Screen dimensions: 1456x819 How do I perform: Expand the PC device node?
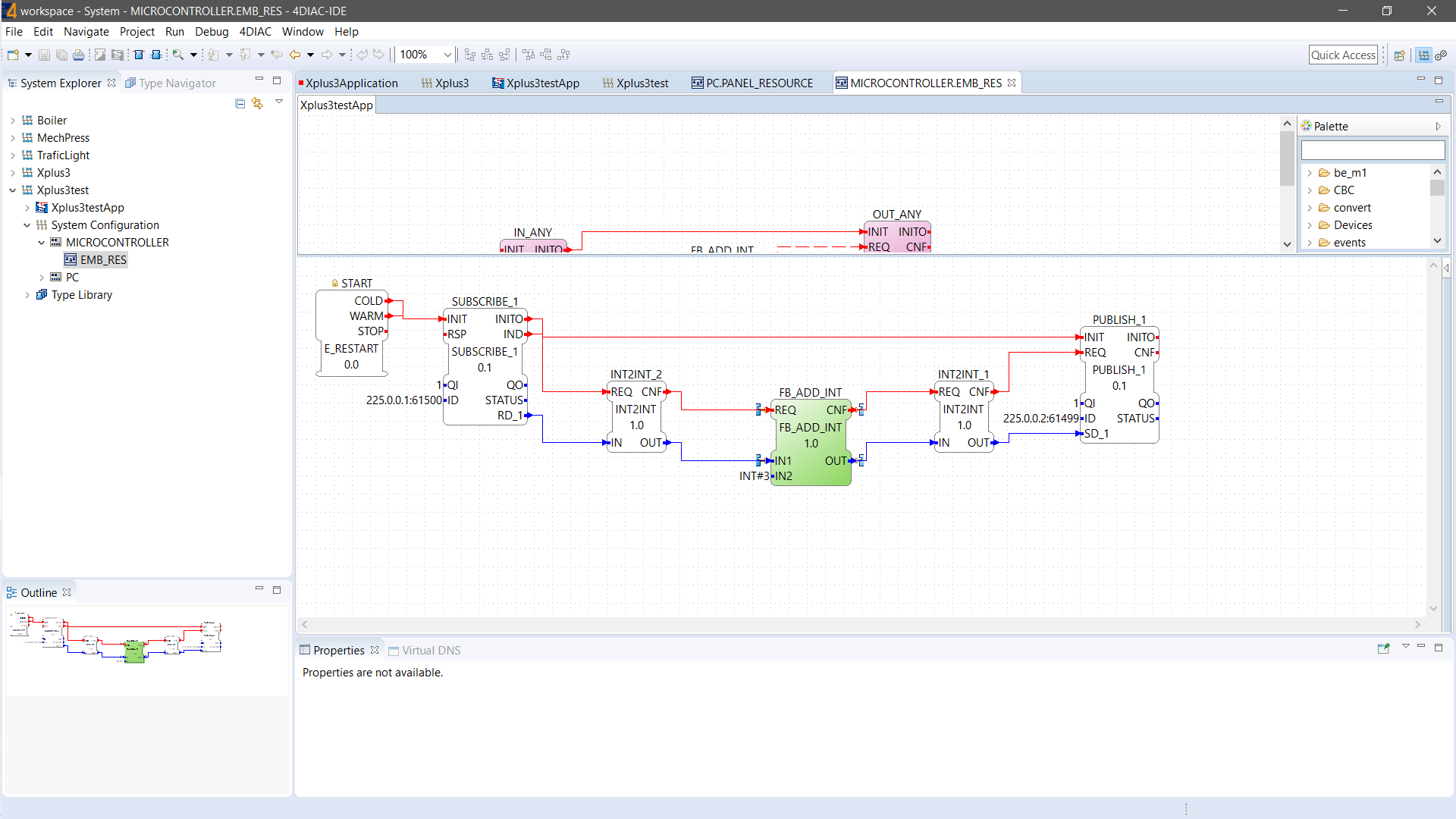[42, 278]
